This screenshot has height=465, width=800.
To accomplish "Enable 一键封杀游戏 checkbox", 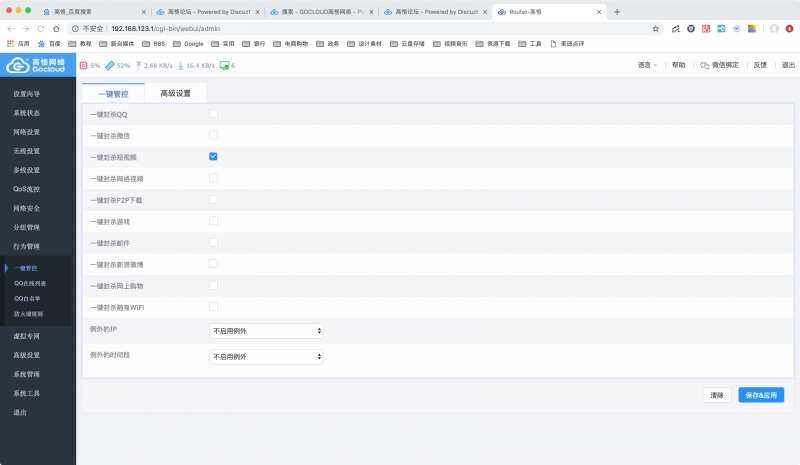I will click(x=213, y=221).
